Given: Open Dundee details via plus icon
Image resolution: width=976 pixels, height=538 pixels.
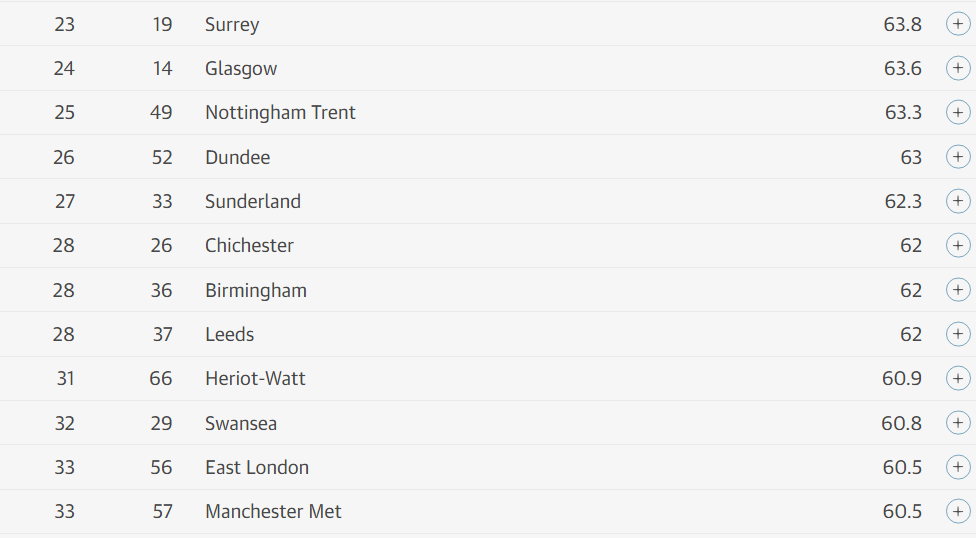Looking at the screenshot, I should [x=957, y=157].
